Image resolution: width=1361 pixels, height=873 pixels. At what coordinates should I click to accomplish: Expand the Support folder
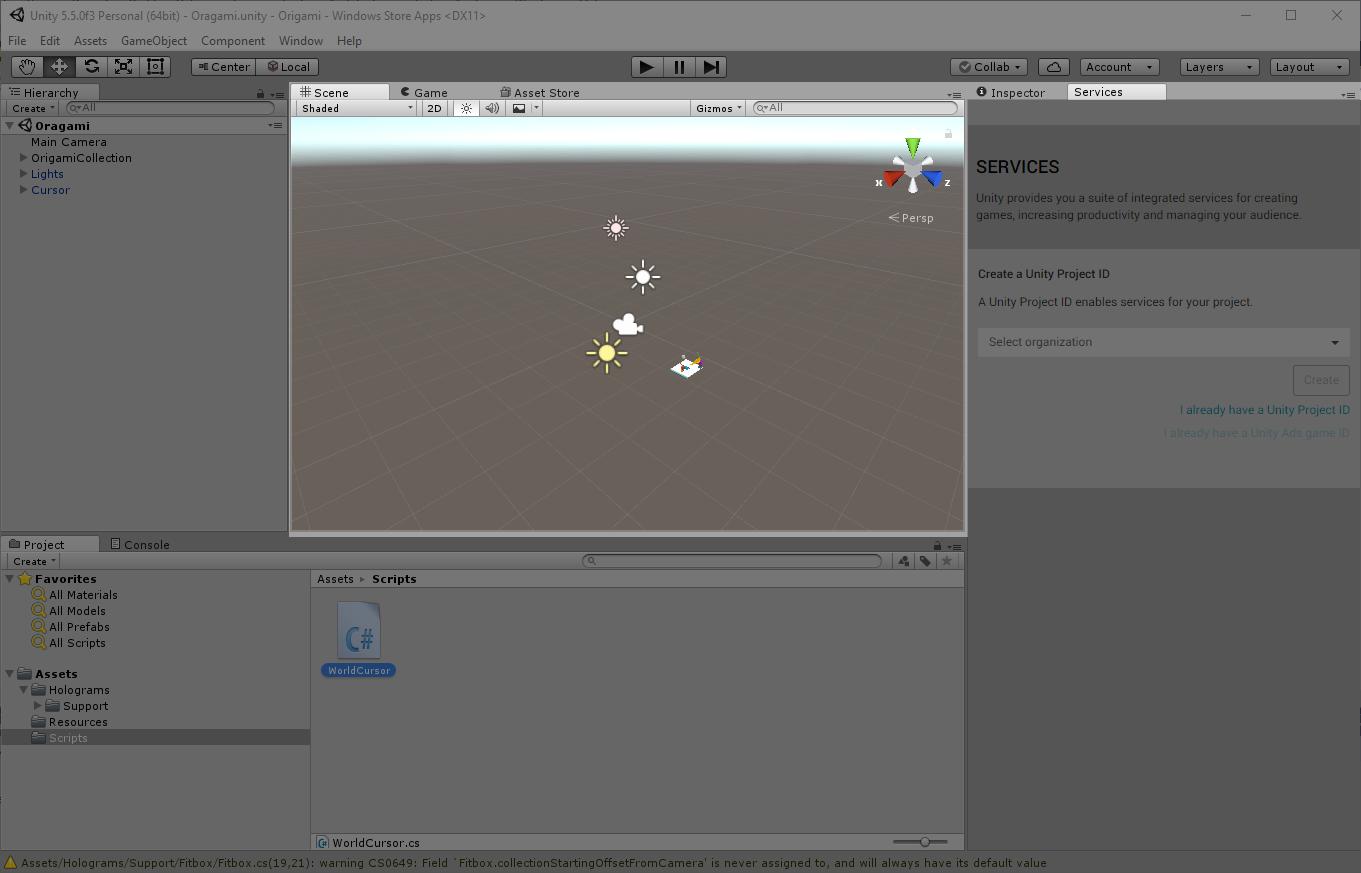pyautogui.click(x=38, y=706)
